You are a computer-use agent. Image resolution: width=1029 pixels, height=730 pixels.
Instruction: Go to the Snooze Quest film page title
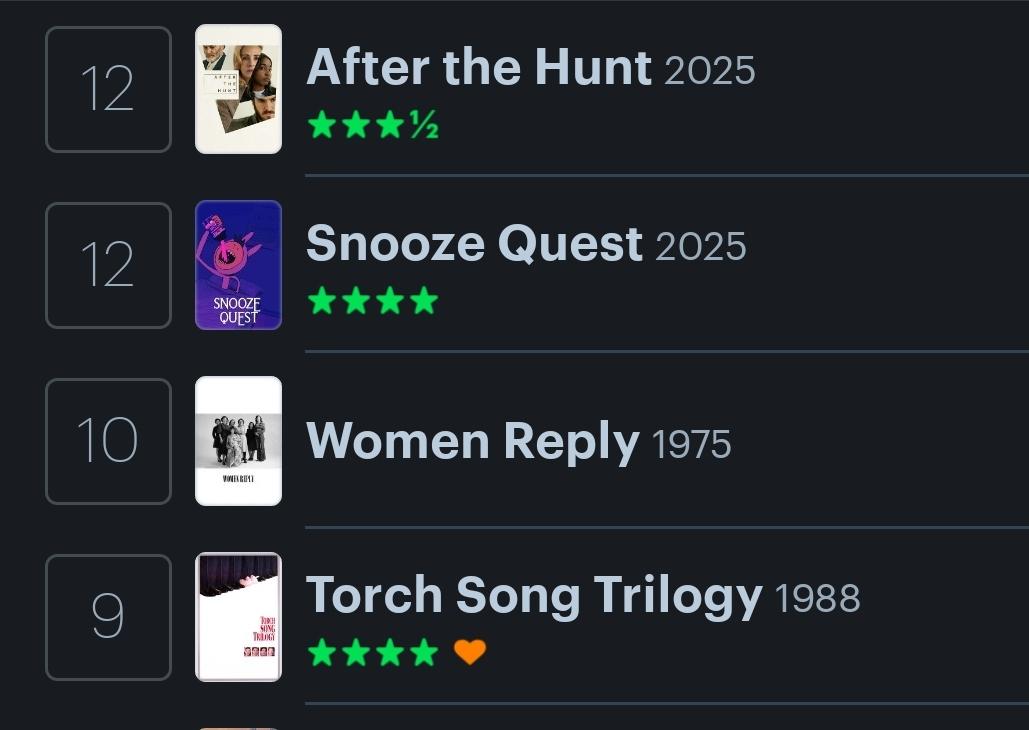[474, 243]
